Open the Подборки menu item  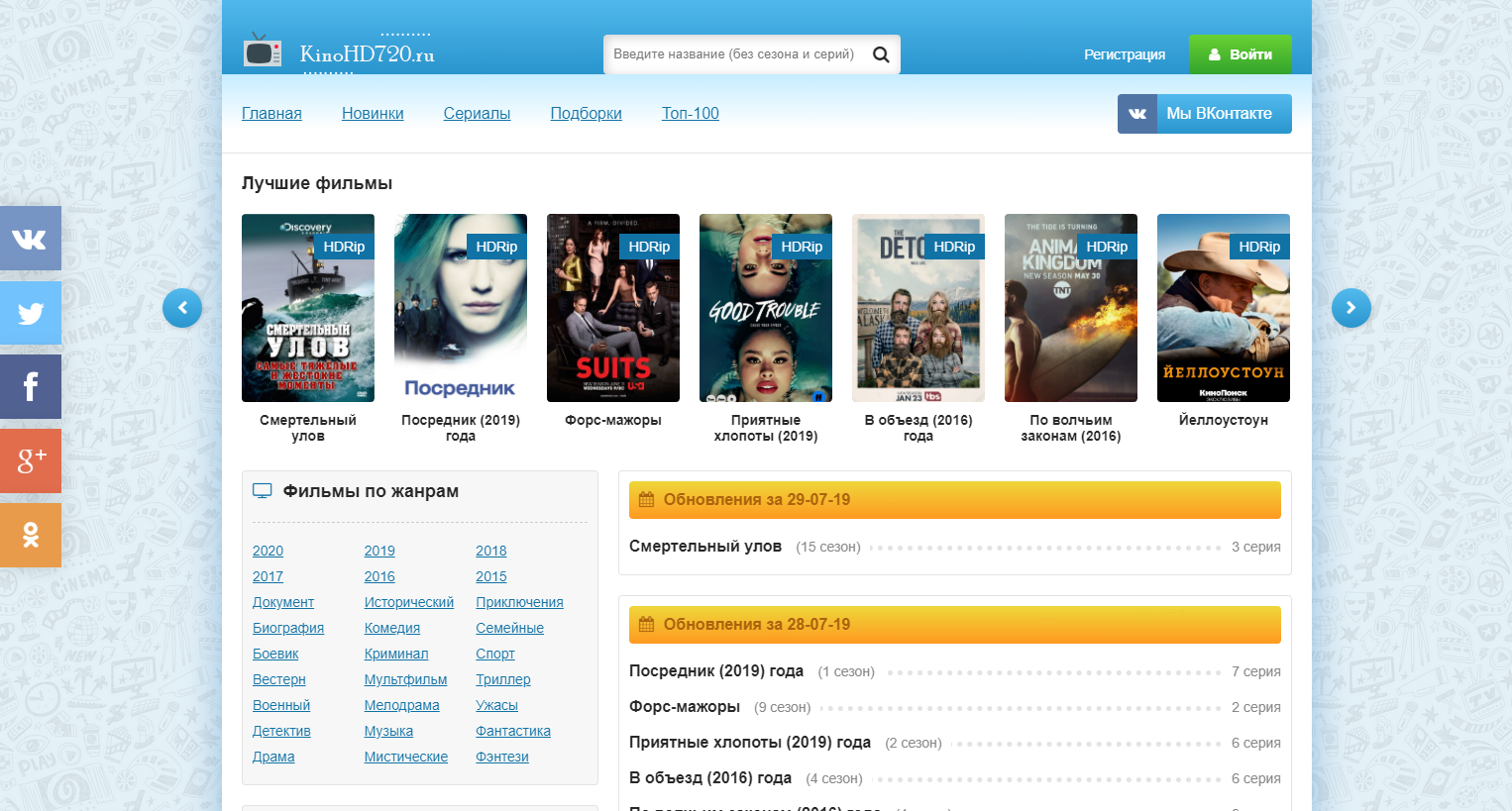pyautogui.click(x=587, y=113)
